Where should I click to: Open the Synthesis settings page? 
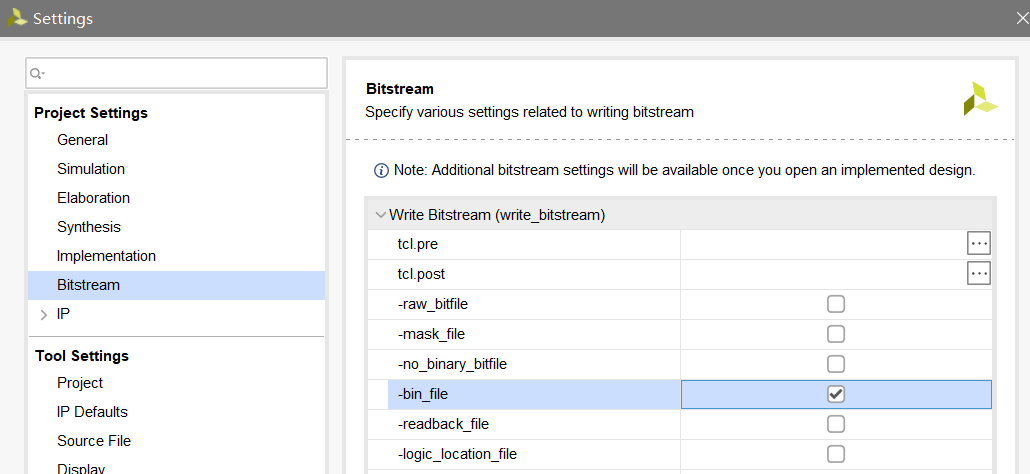[89, 227]
